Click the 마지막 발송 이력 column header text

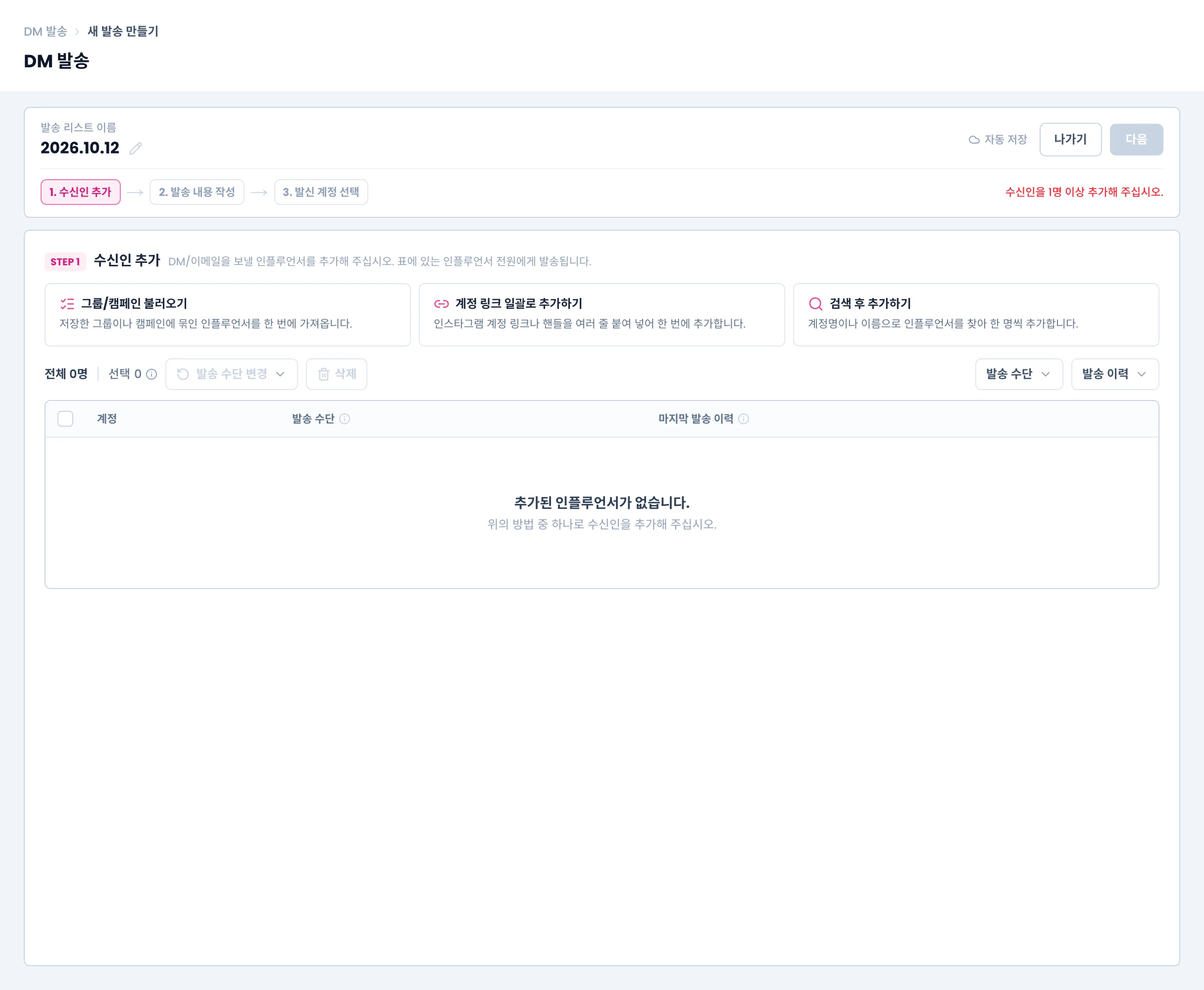coord(696,419)
